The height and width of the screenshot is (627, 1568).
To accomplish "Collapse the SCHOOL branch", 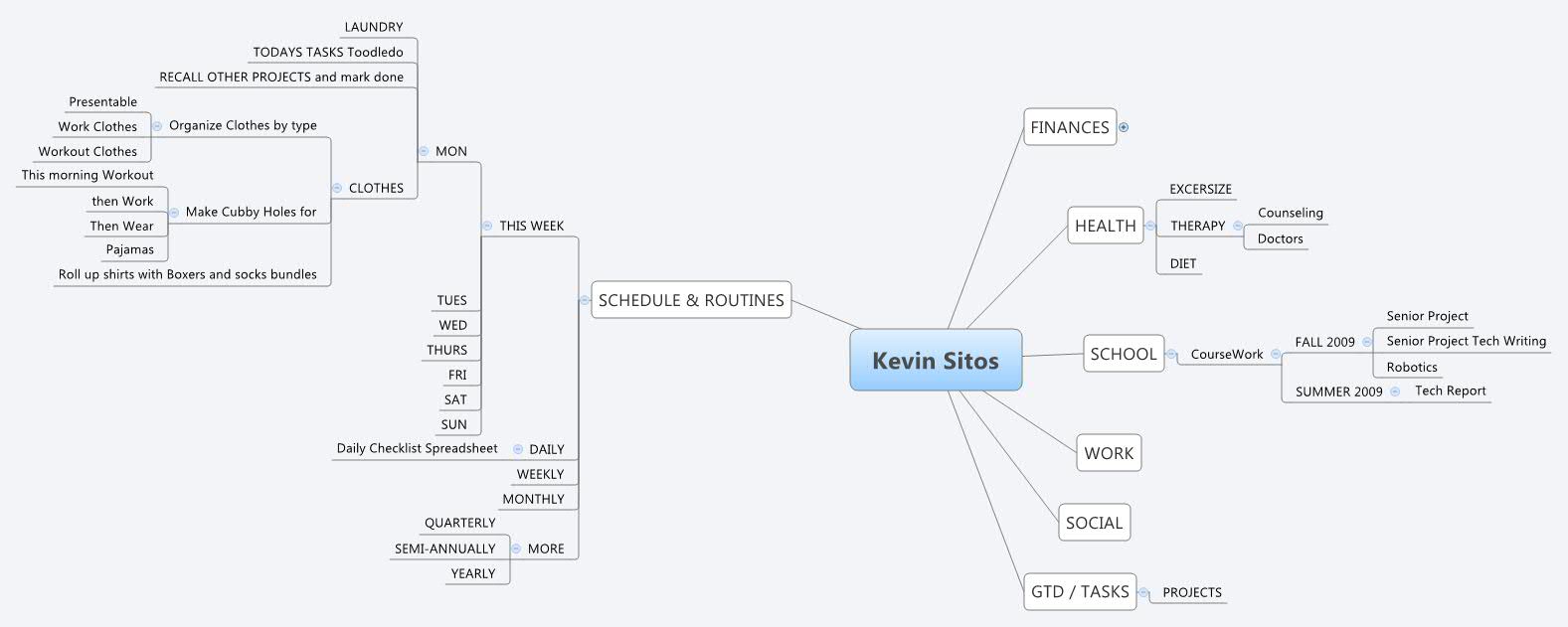I will (x=1171, y=354).
